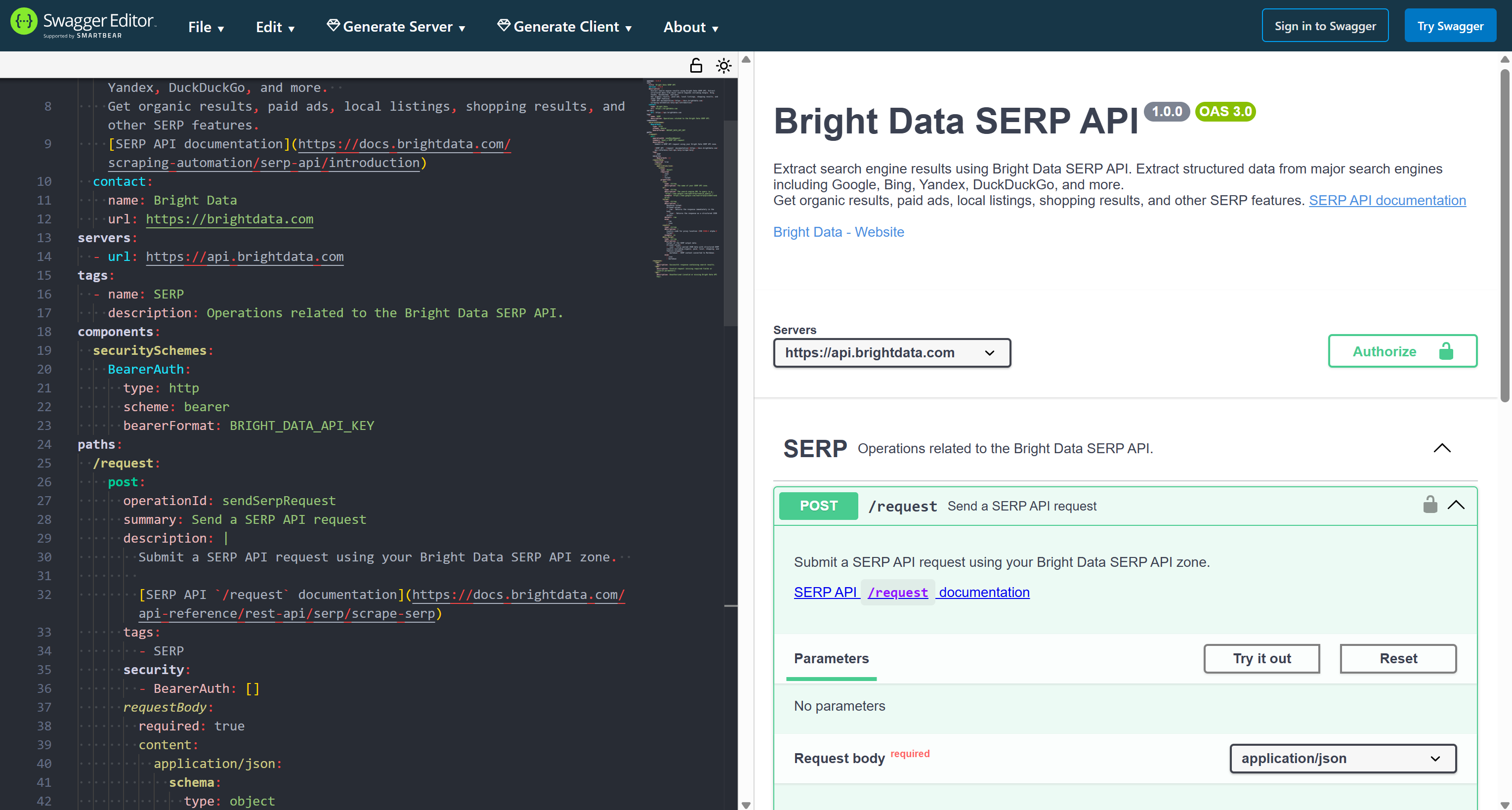Viewport: 1512px width, 810px height.
Task: Toggle the editor theme with the sun icon
Action: pyautogui.click(x=724, y=65)
